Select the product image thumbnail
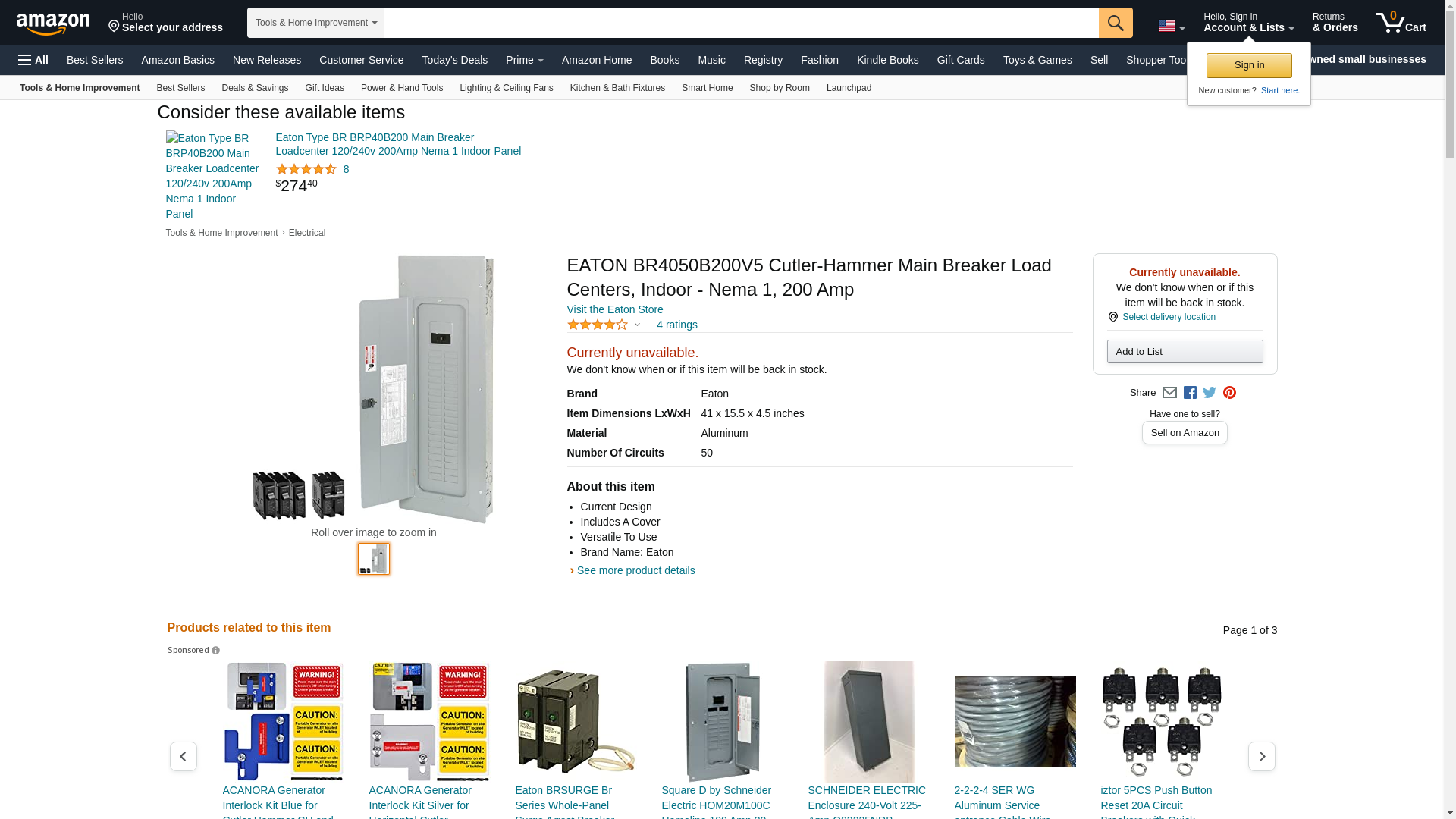This screenshot has height=819, width=1456. [x=374, y=559]
